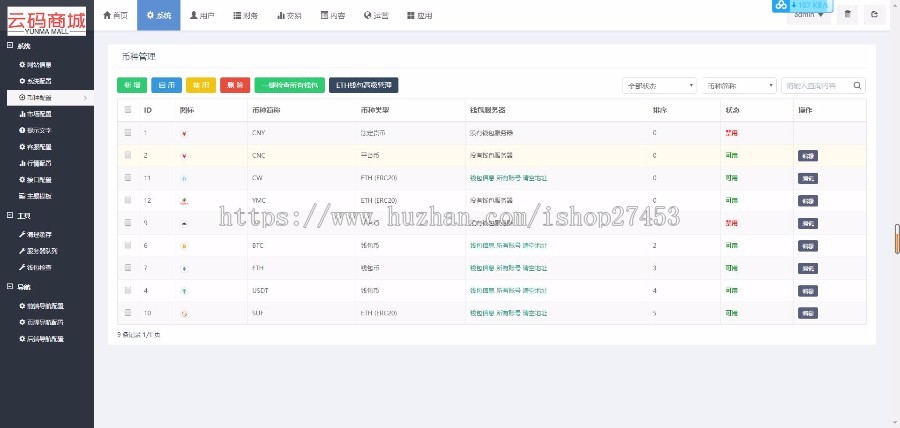Click the CW row coin icon
Image resolution: width=900 pixels, height=428 pixels.
(184, 178)
